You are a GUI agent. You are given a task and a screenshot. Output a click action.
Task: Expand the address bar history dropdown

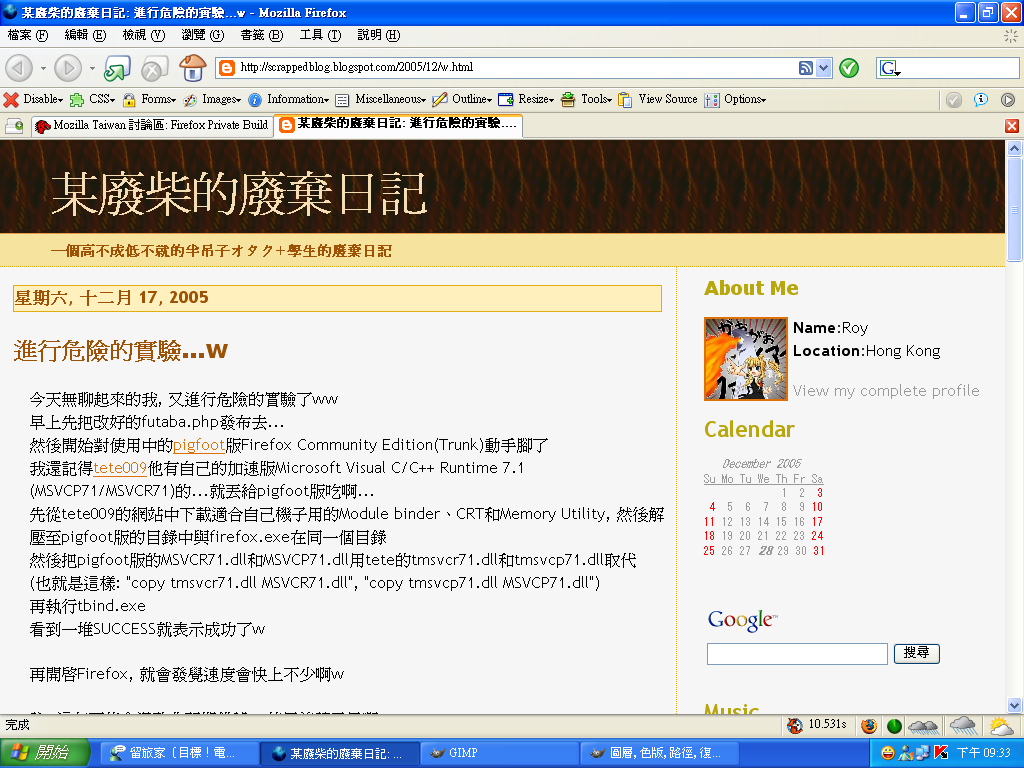coord(824,68)
